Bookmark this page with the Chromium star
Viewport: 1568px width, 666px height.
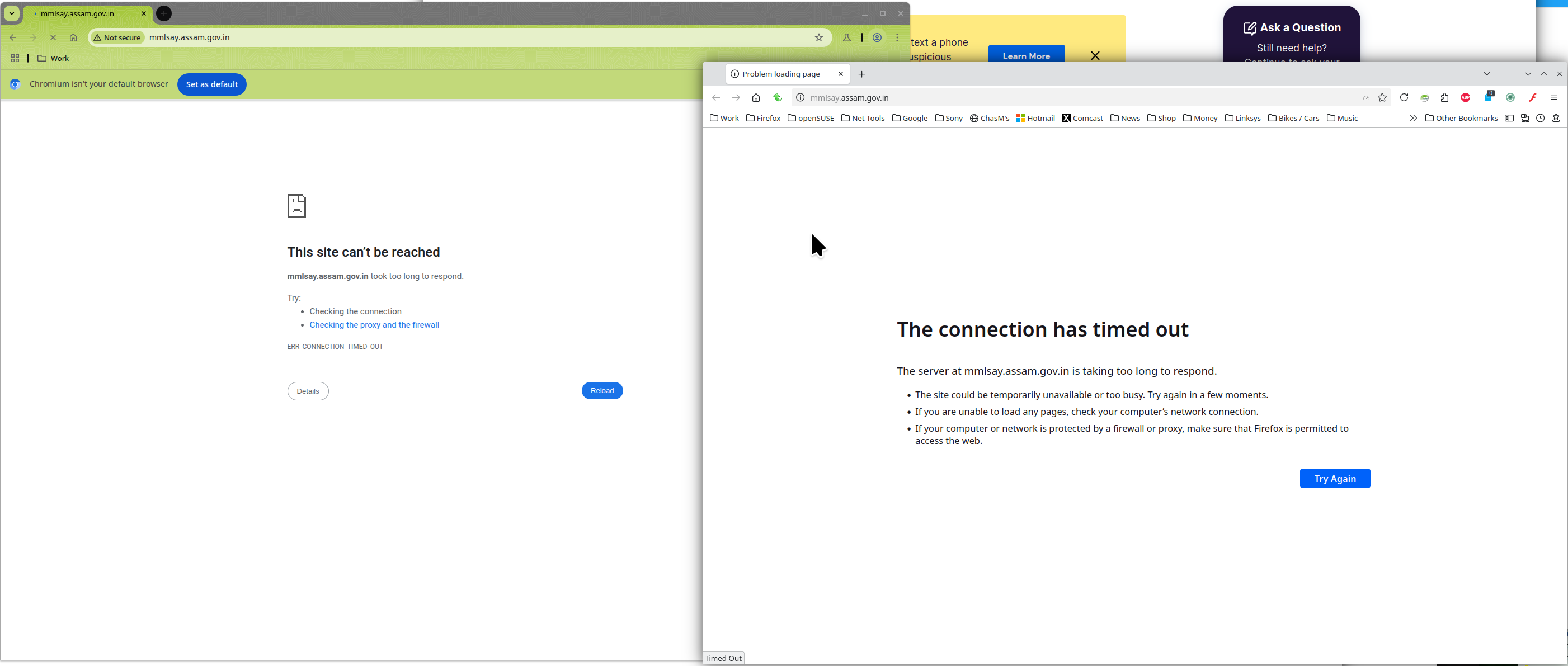819,37
